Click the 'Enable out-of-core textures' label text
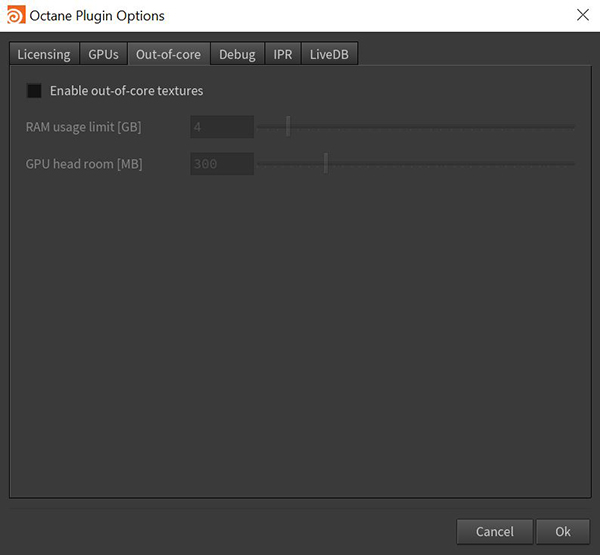Screen dimensions: 600x555 coord(126,91)
